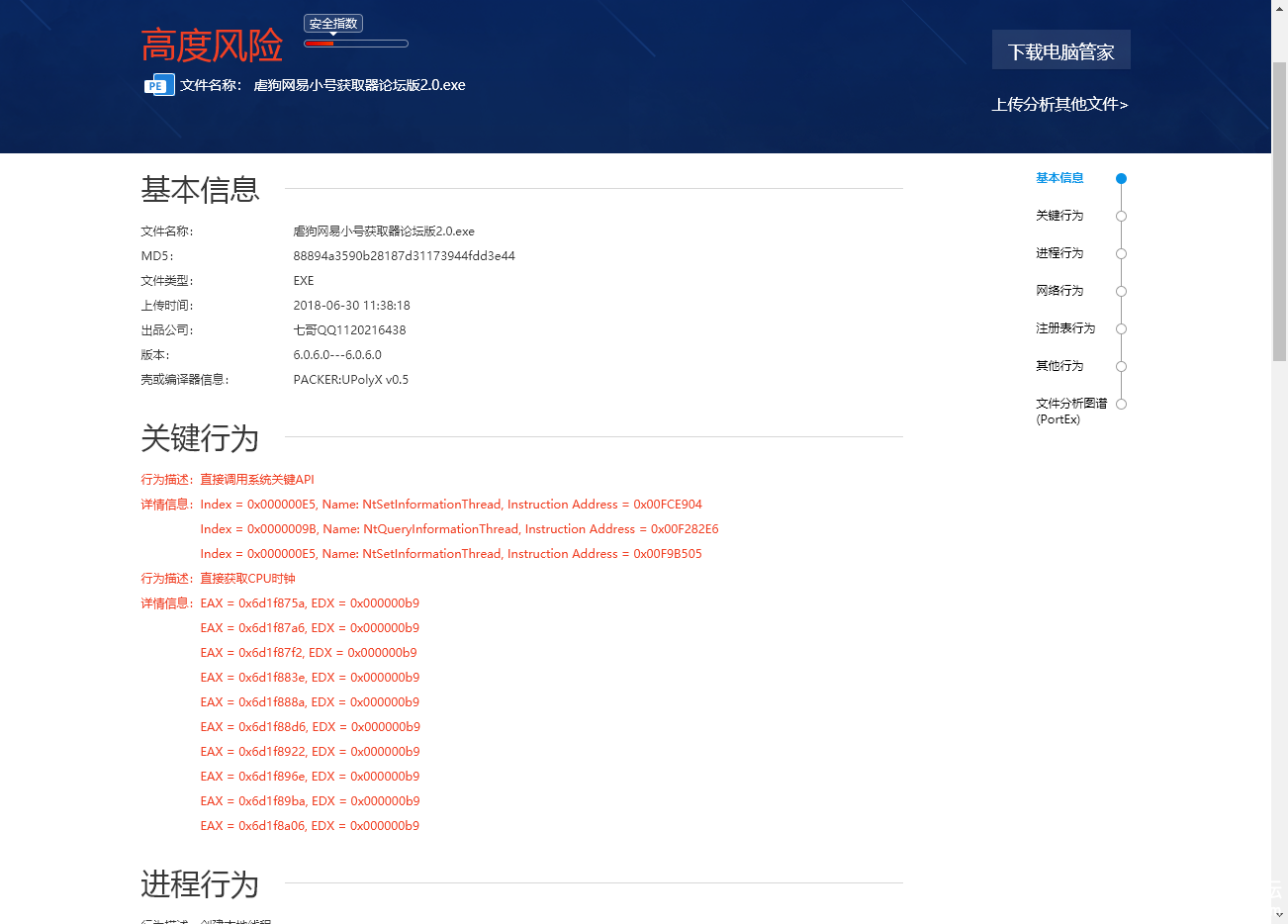This screenshot has width=1288, height=924.
Task: Click the timeline dot beside 进程行为
Action: (1121, 254)
